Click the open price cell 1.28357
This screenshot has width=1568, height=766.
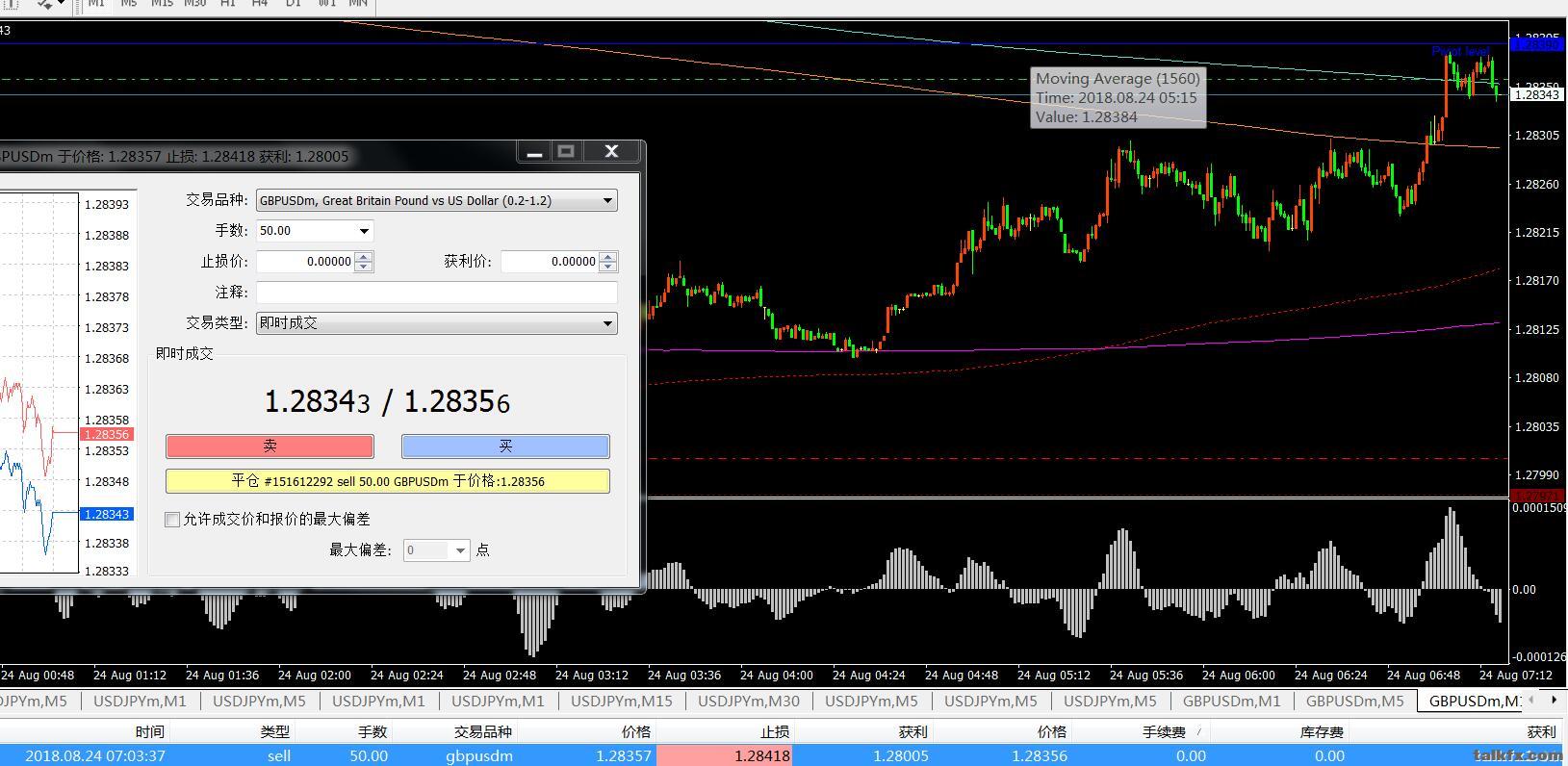pyautogui.click(x=623, y=756)
